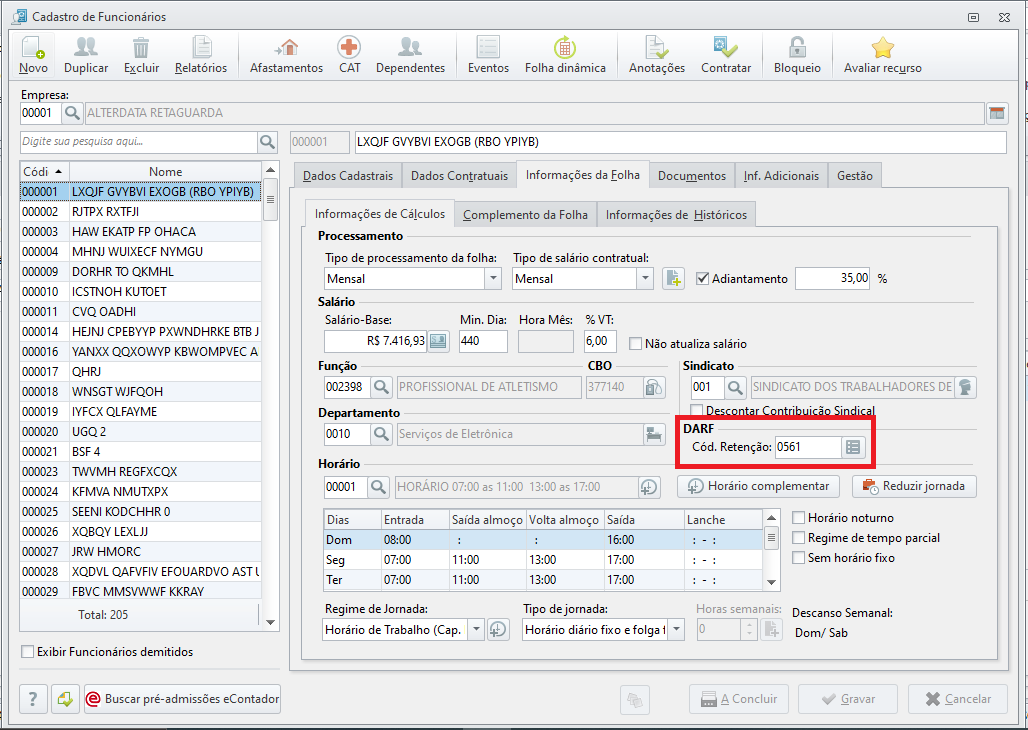Open the Documentos tab
The image size is (1028, 730).
[x=692, y=176]
